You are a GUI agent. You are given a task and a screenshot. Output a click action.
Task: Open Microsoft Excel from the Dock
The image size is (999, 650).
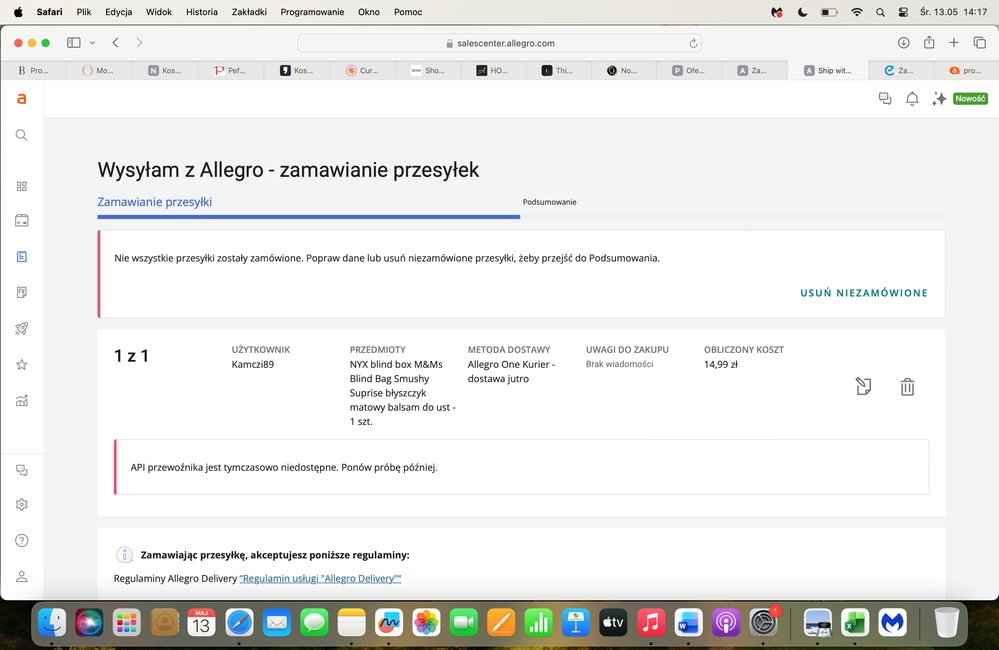[x=855, y=622]
